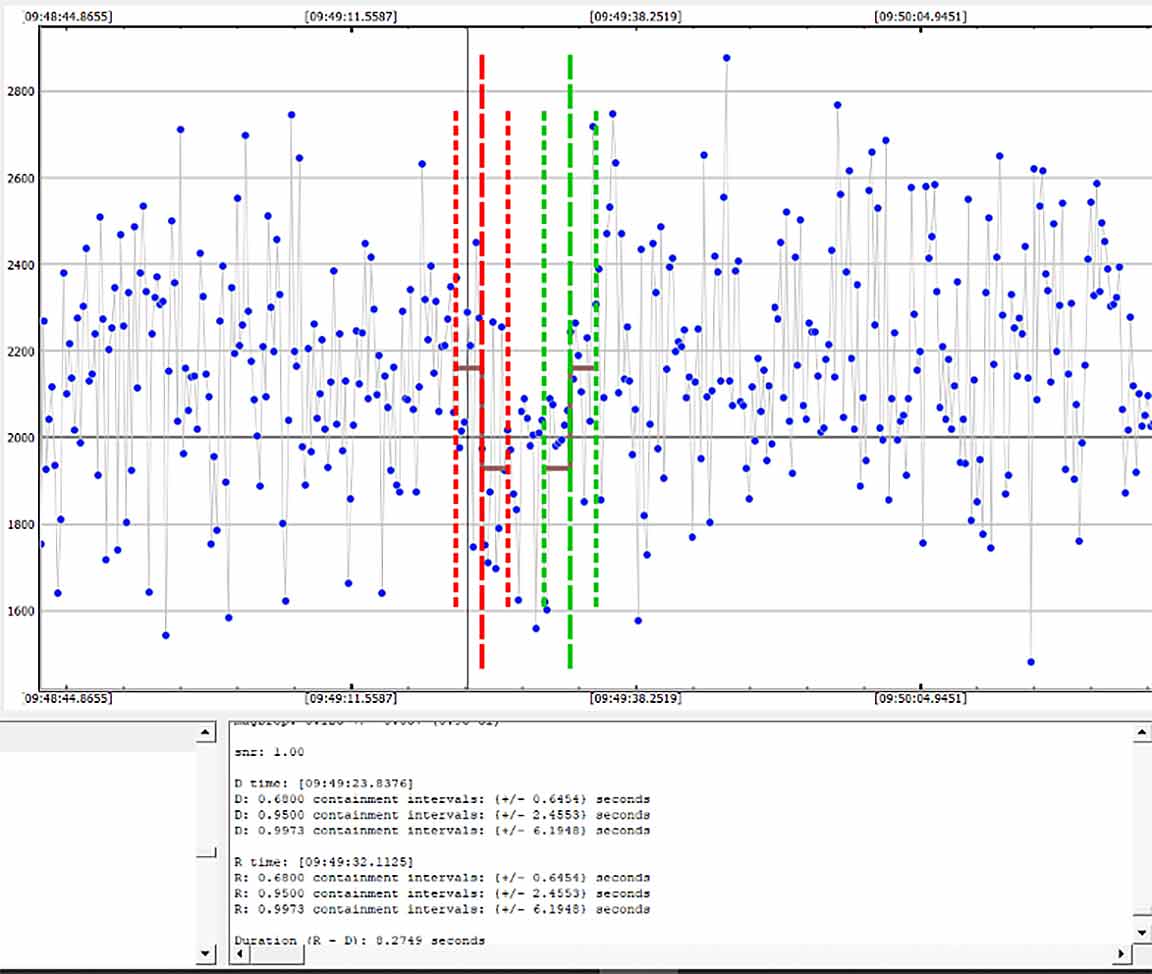Click the 'D: 0.9500 containment intervals' line
The height and width of the screenshot is (974, 1152).
coord(442,815)
